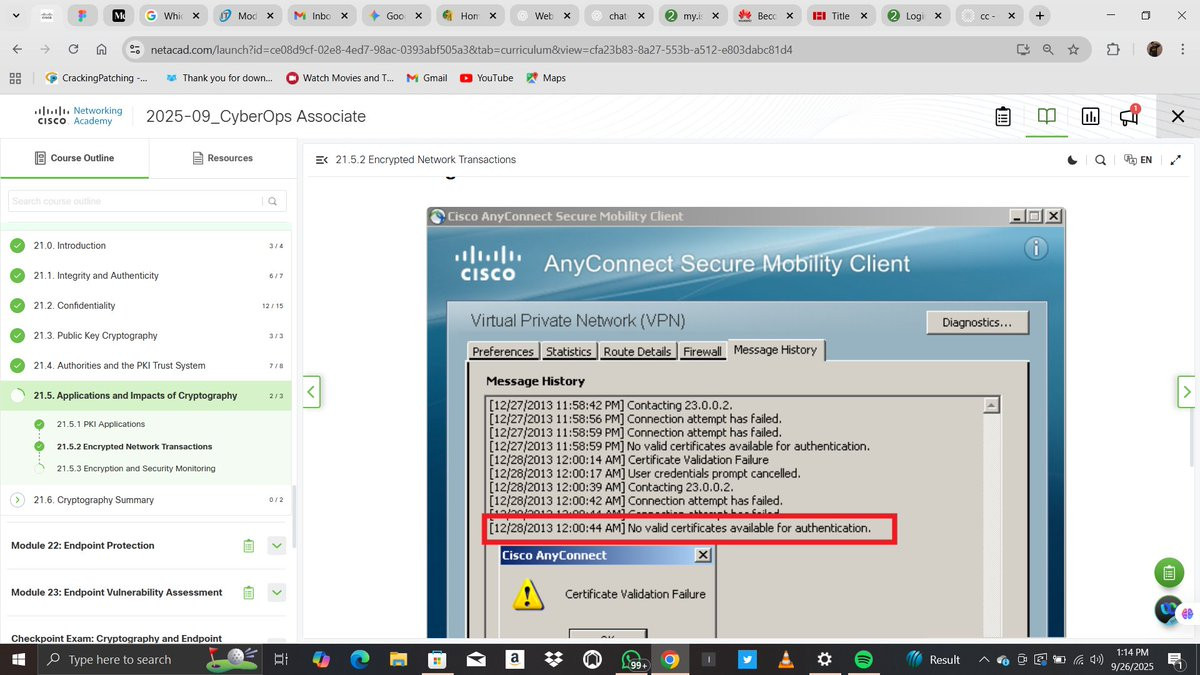The image size is (1200, 675).
Task: Show hidden system tray icons
Action: (x=985, y=659)
